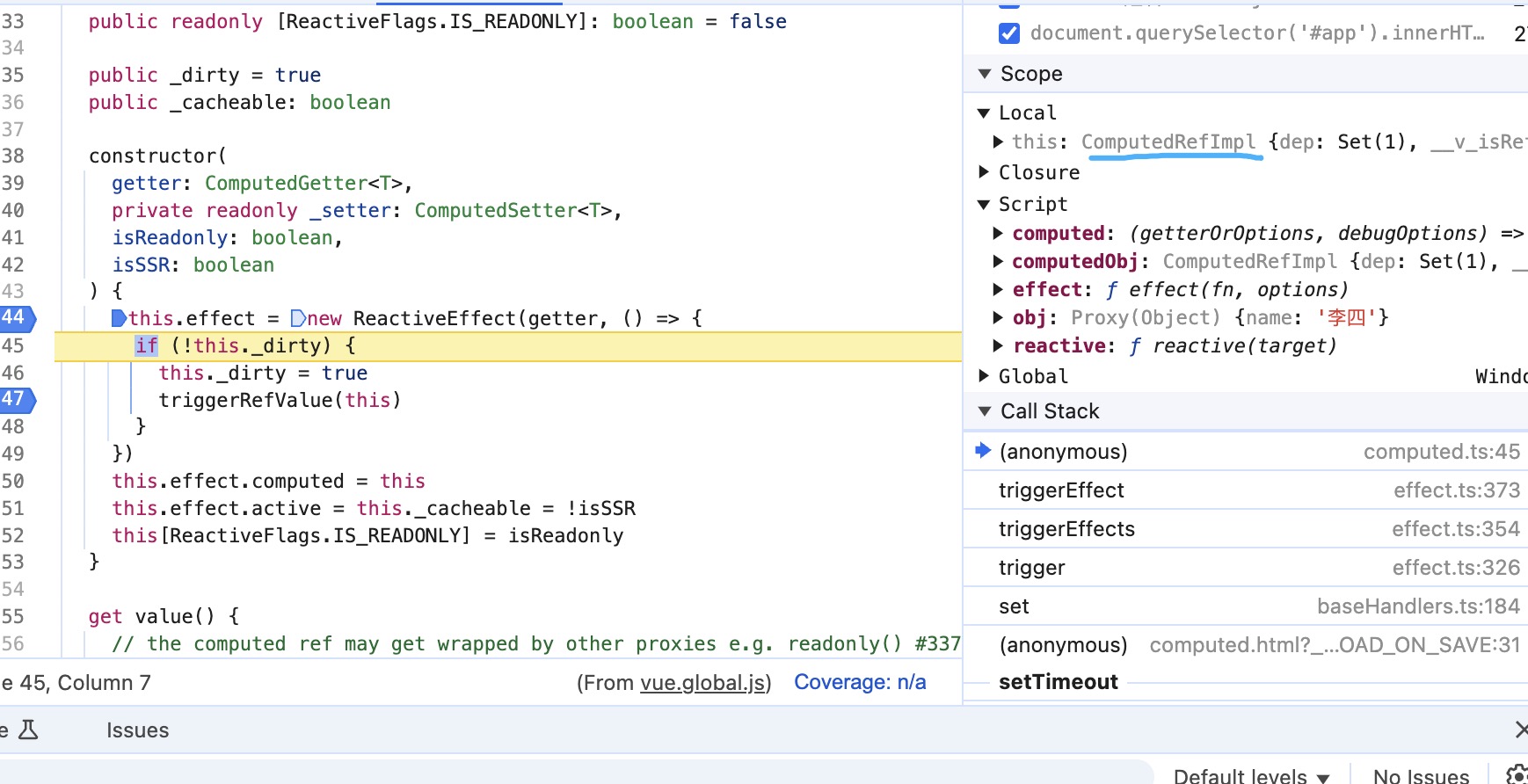Uncheck the document.querySelector('#app') watch checkbox
This screenshot has width=1528, height=784.
tap(1009, 33)
